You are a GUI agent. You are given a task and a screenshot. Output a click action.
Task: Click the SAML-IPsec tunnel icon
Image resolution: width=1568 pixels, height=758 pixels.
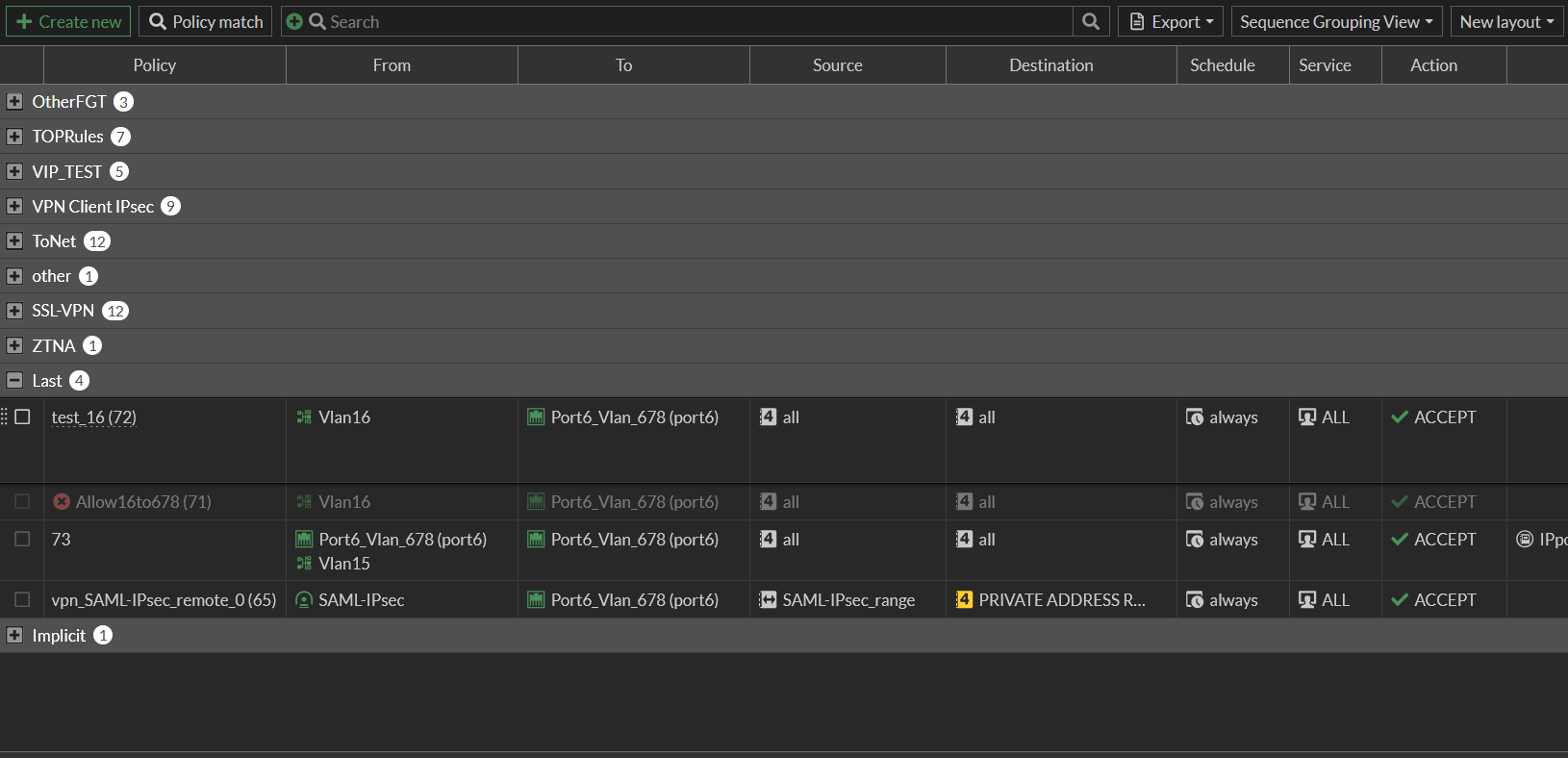click(304, 599)
